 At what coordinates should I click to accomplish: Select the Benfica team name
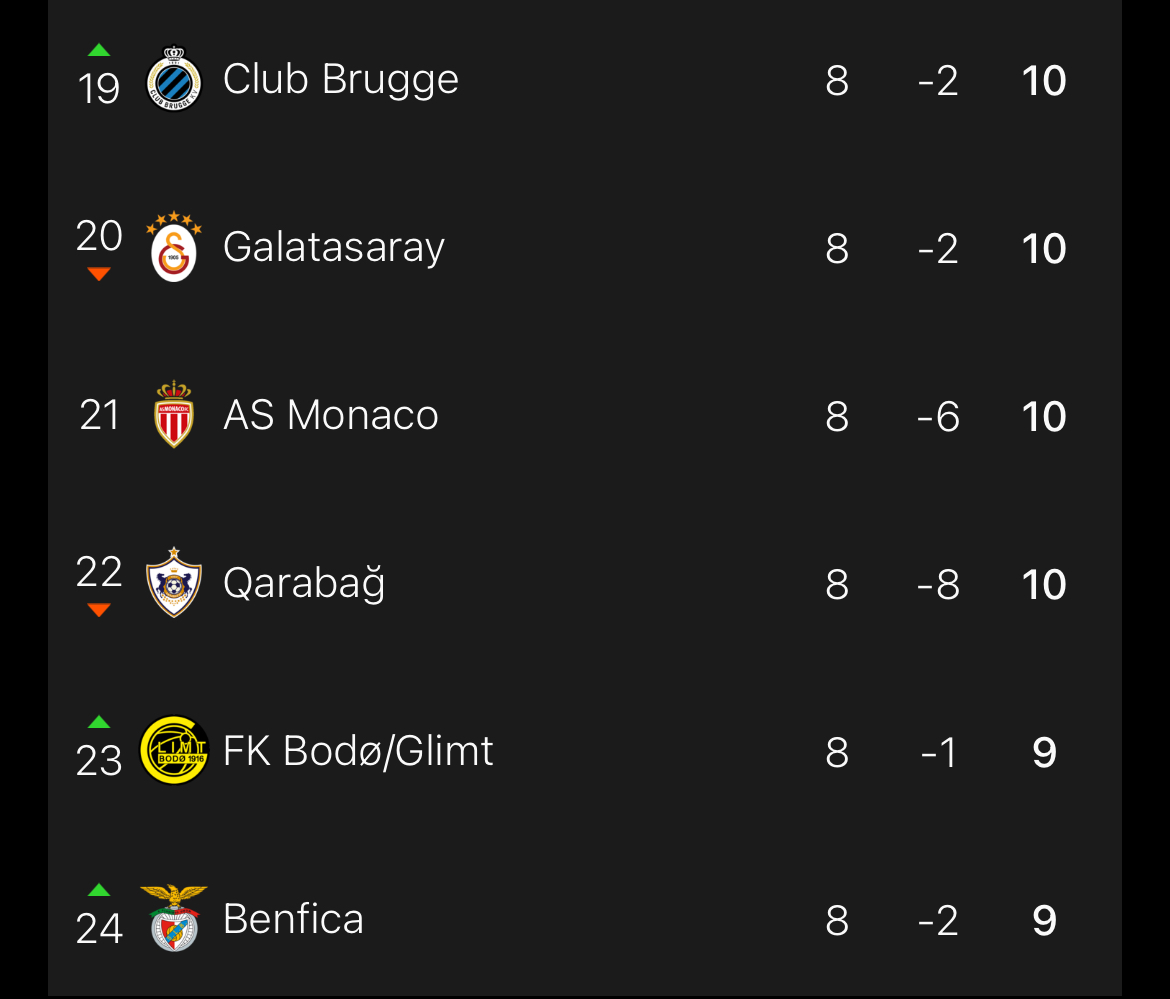293,919
